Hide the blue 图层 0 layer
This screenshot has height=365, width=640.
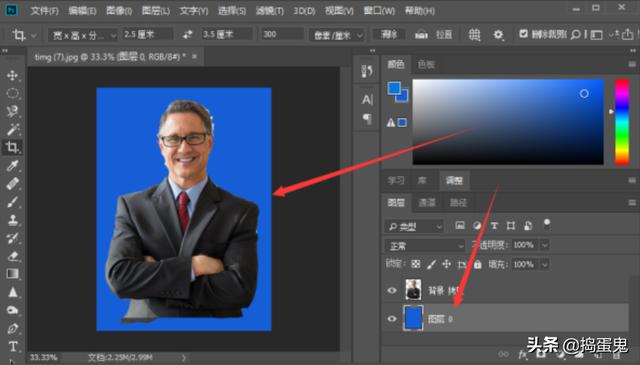tap(392, 318)
